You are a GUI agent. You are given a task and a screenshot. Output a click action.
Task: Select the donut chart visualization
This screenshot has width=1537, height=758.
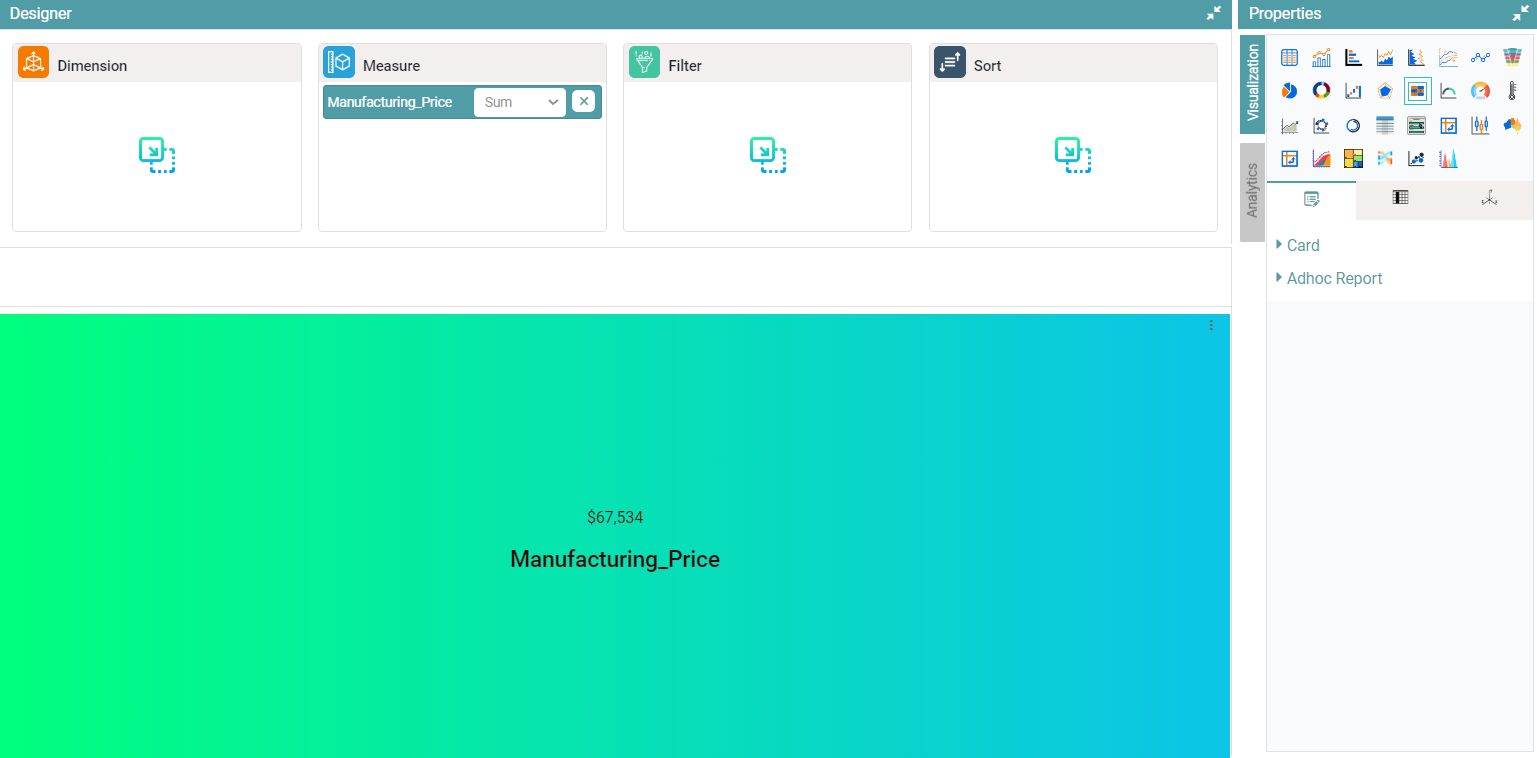tap(1321, 91)
